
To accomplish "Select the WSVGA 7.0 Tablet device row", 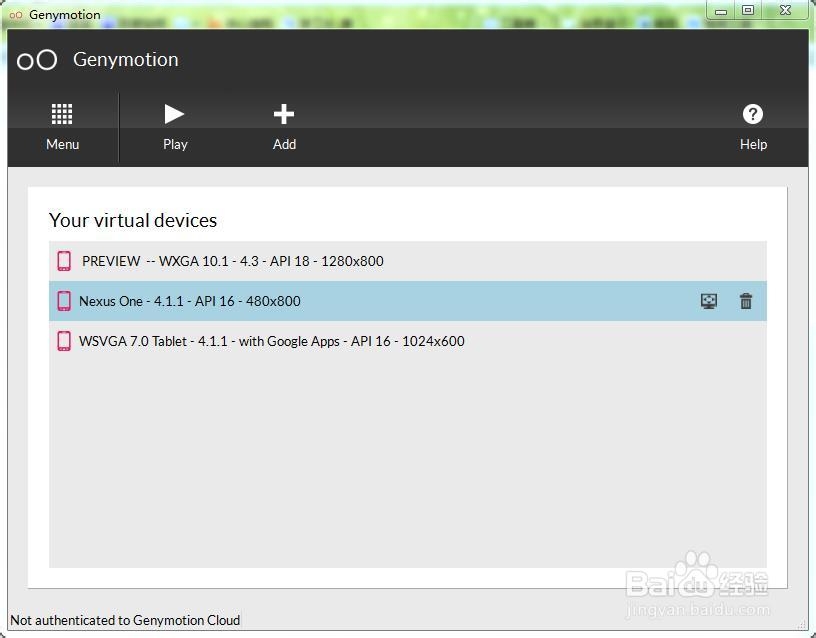I will (x=407, y=341).
